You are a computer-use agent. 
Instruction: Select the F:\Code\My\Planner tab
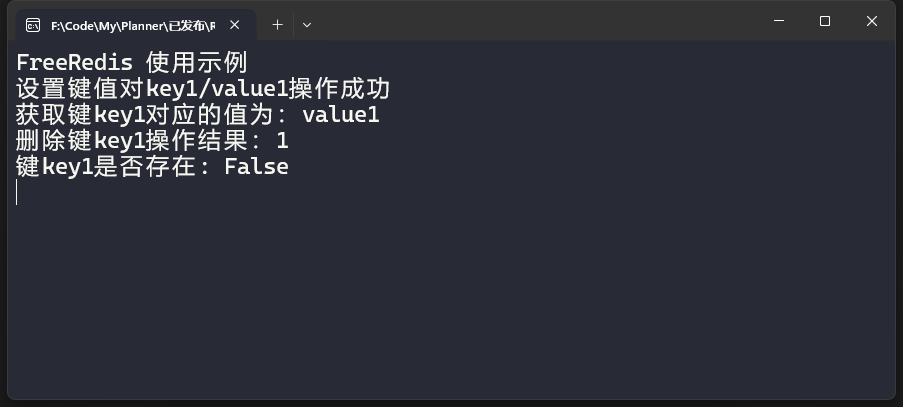(132, 24)
